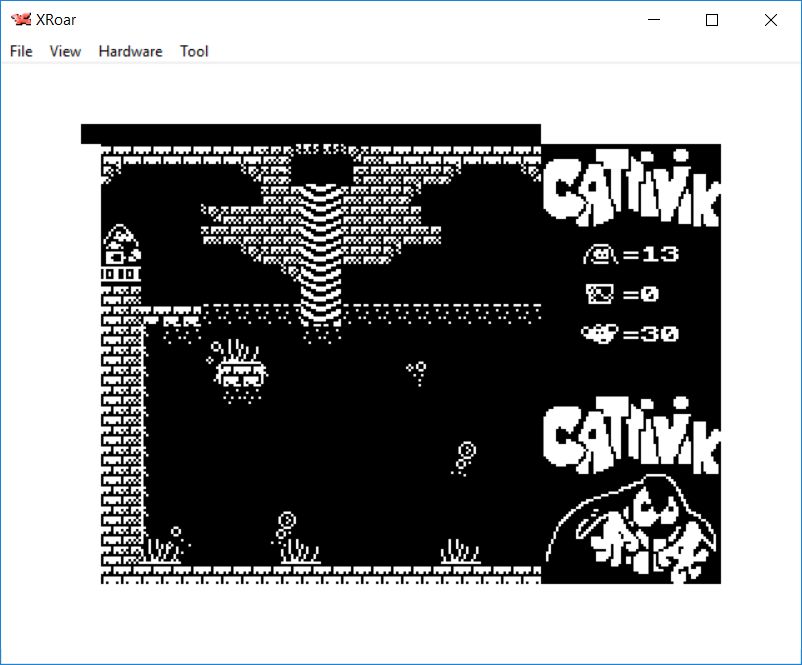Click the spiky-haired player character sprite
The image size is (802, 665).
click(240, 371)
